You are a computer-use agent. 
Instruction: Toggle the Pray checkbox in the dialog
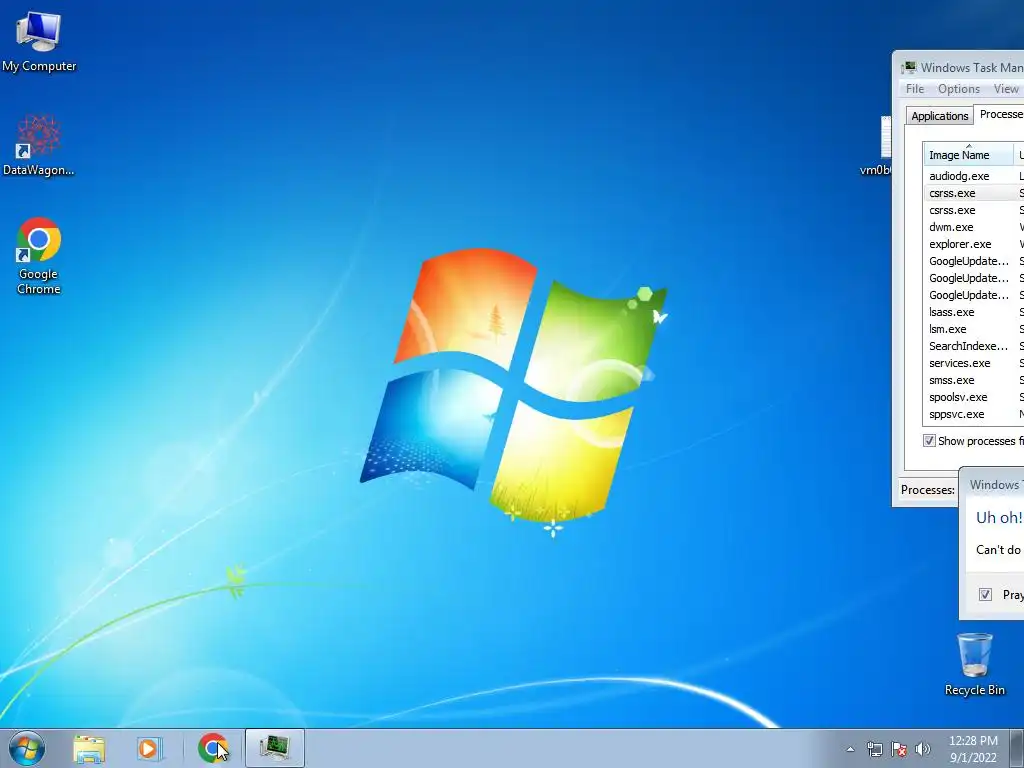985,594
